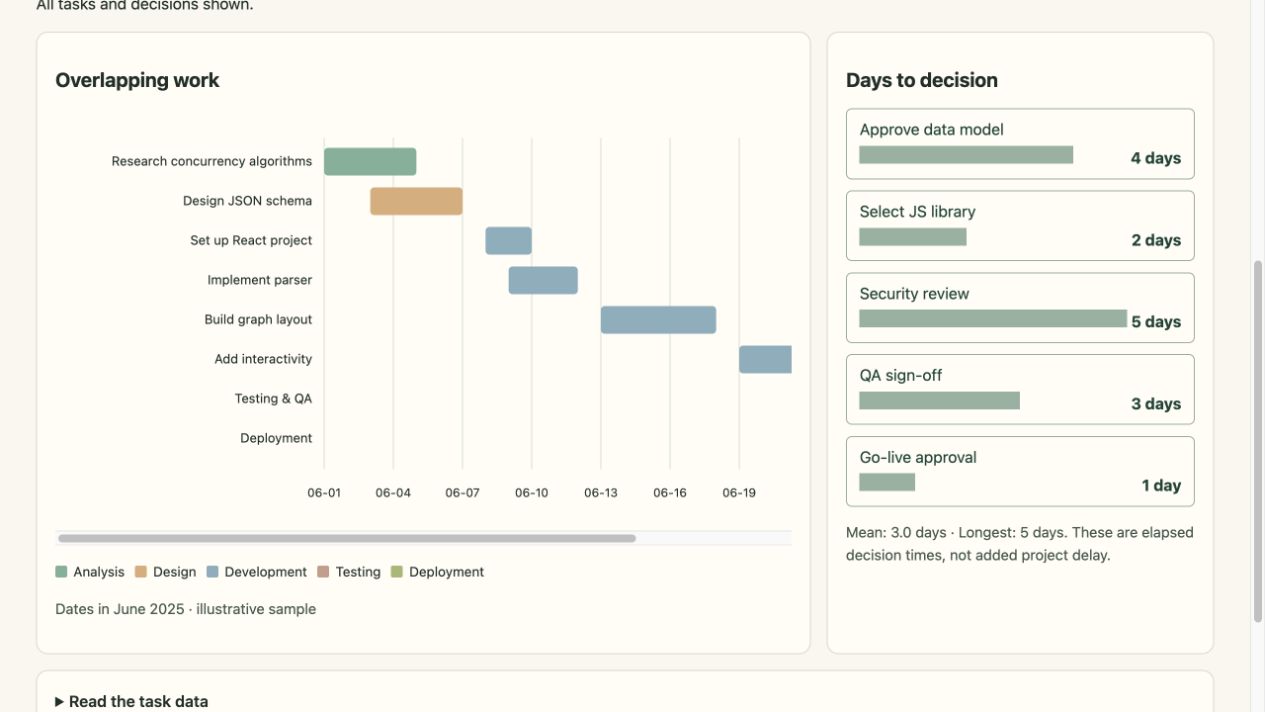Click the page vertical scrollbar thumb

coord(1258,441)
